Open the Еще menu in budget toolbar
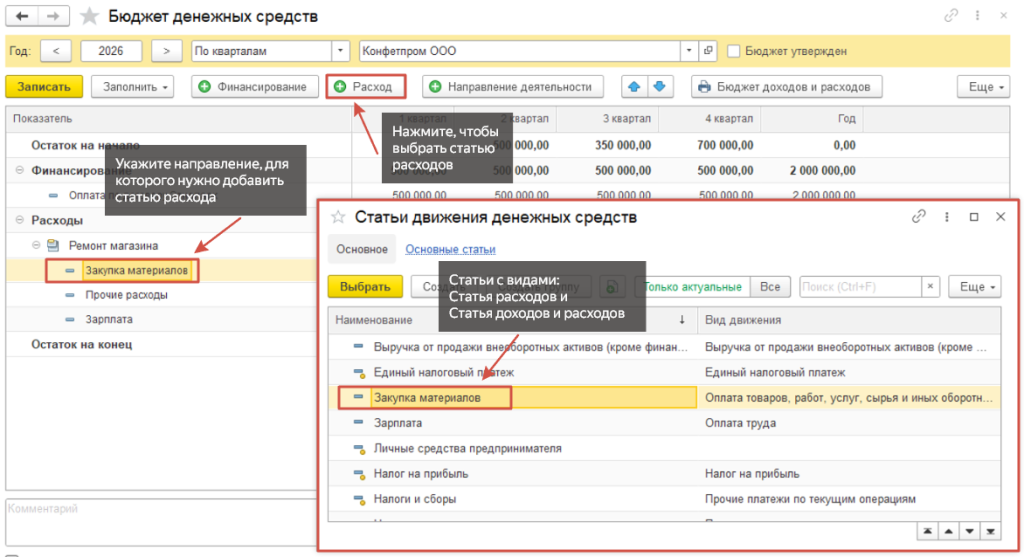The width and height of the screenshot is (1024, 557). [984, 87]
